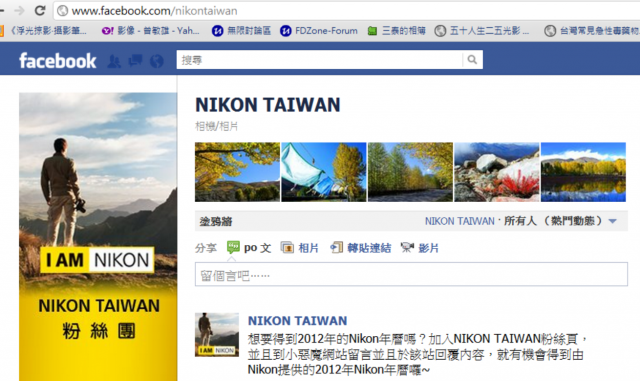Image resolution: width=640 pixels, height=381 pixels.
Task: Open the notifications globe icon
Action: coord(157,61)
